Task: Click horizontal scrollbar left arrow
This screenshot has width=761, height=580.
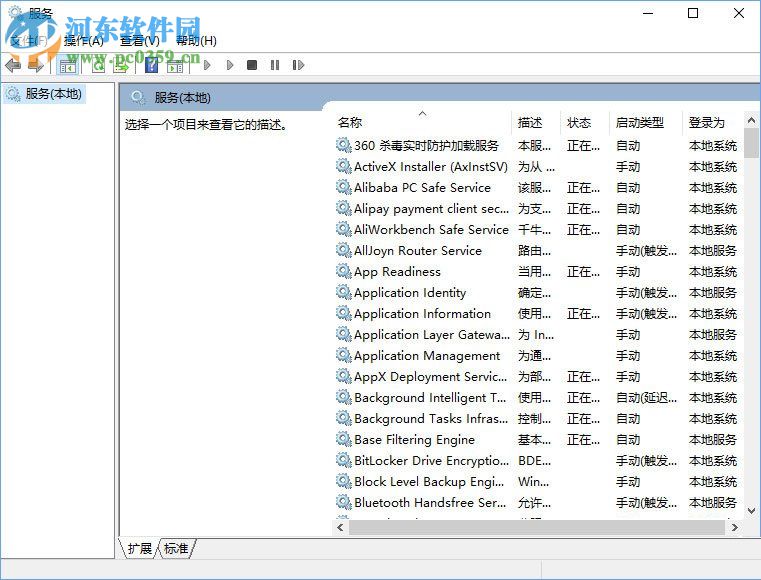Action: (340, 527)
